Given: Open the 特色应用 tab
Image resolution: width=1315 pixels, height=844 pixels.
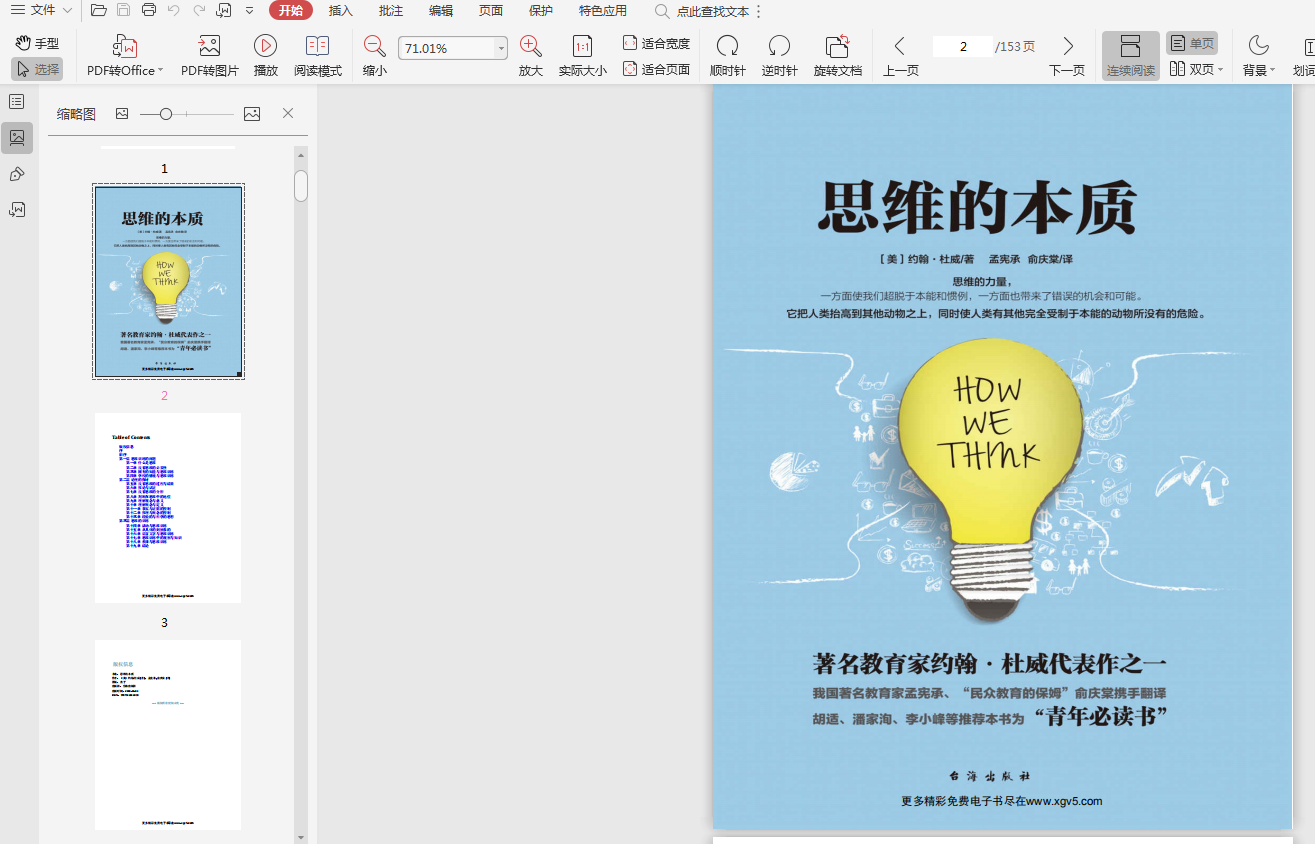Looking at the screenshot, I should (x=603, y=11).
